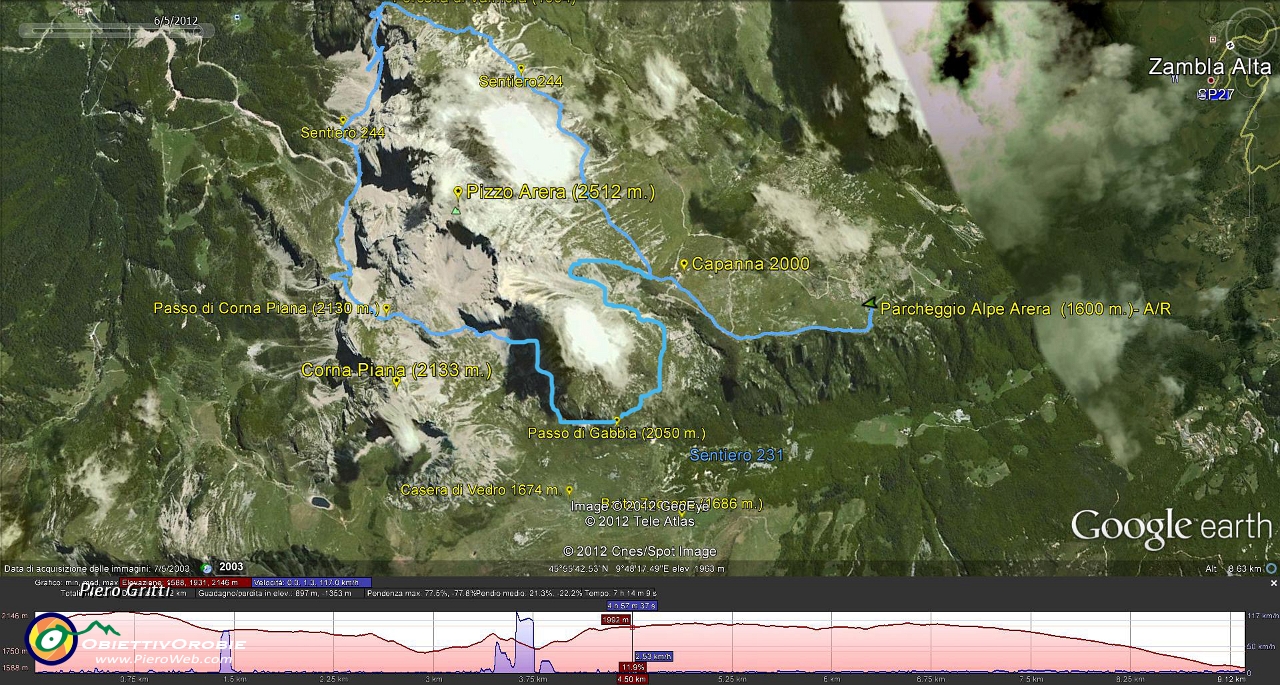Click the 1962 m elevation readout on profile
The width and height of the screenshot is (1280, 685).
pos(617,620)
